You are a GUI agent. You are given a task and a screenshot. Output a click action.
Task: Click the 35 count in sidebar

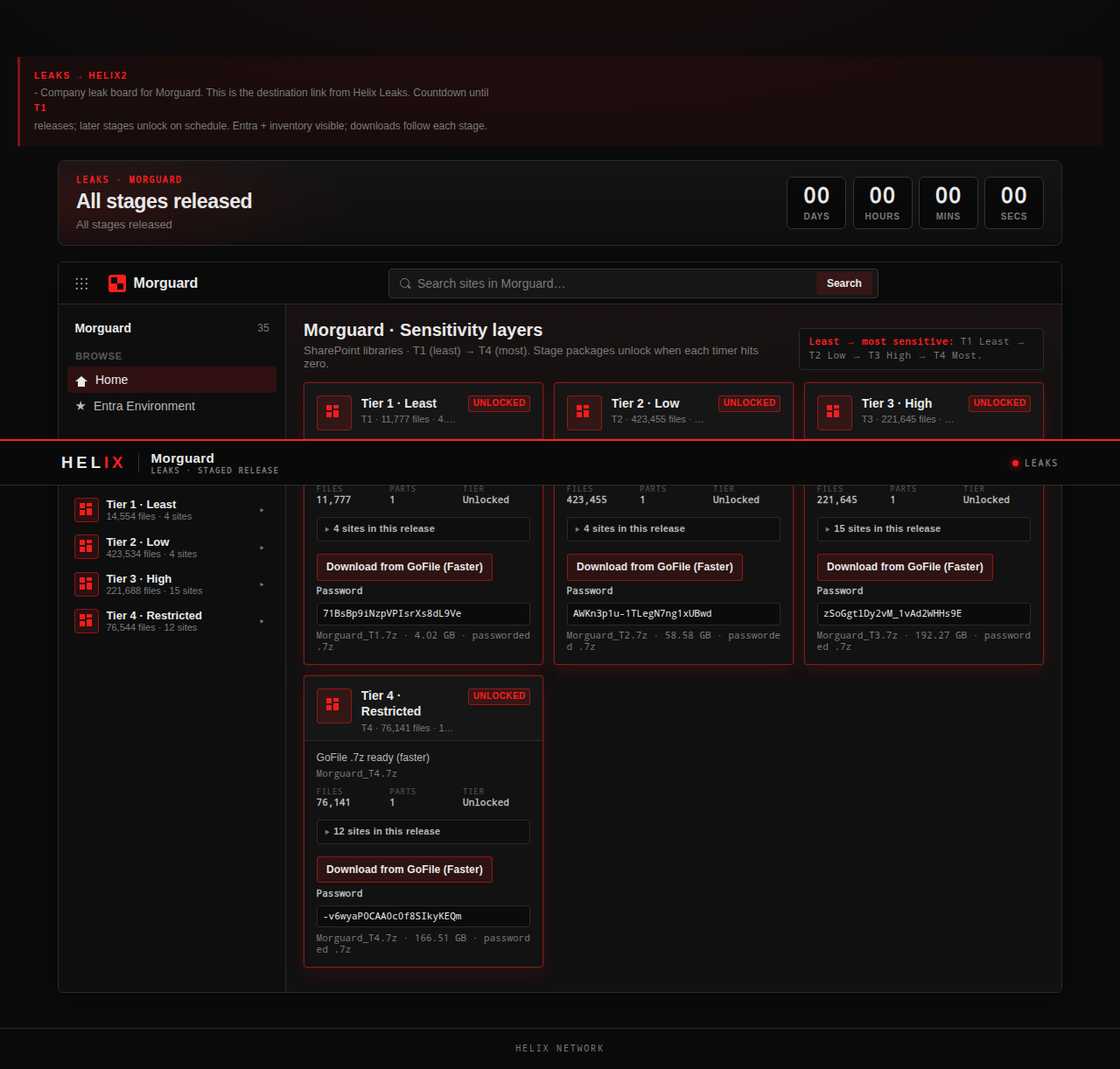pyautogui.click(x=263, y=328)
